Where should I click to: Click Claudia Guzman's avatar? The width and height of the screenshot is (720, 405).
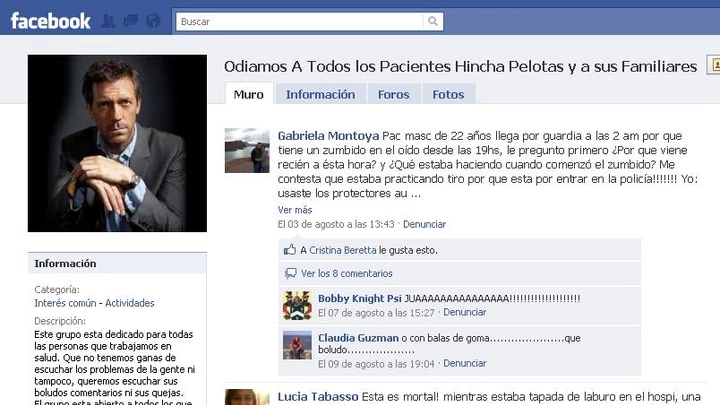[296, 345]
